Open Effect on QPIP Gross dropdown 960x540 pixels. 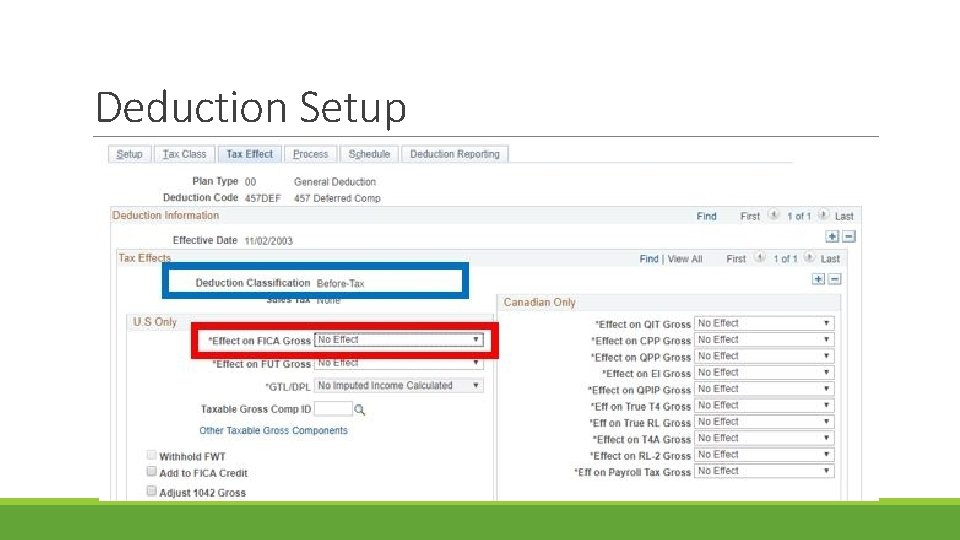(x=764, y=389)
